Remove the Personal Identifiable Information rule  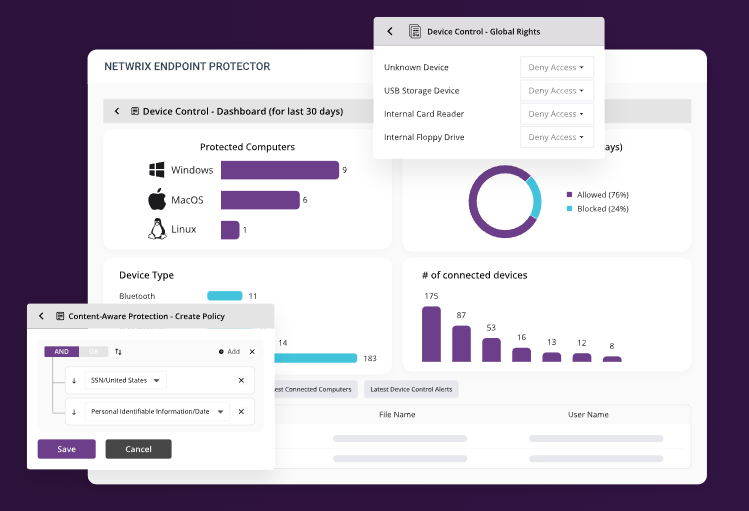coord(241,411)
